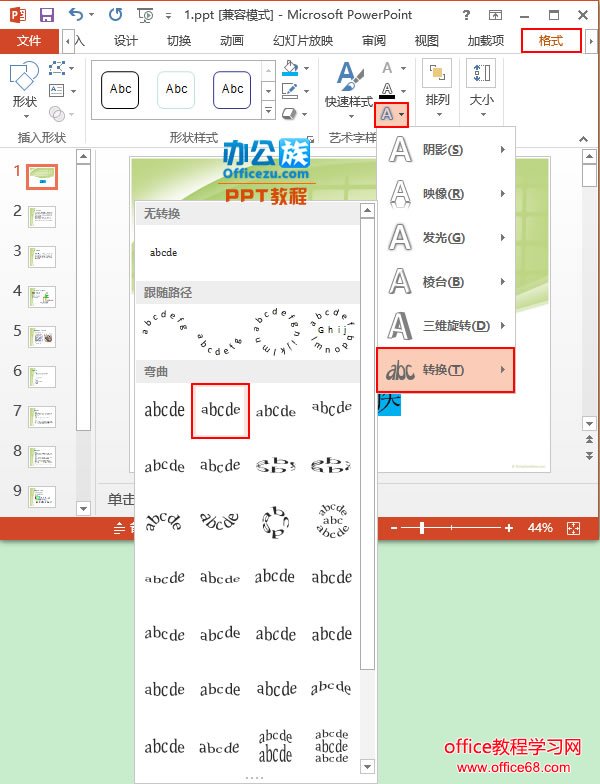Open the Glow (发光) submenu
Image resolution: width=600 pixels, height=784 pixels.
(446, 238)
